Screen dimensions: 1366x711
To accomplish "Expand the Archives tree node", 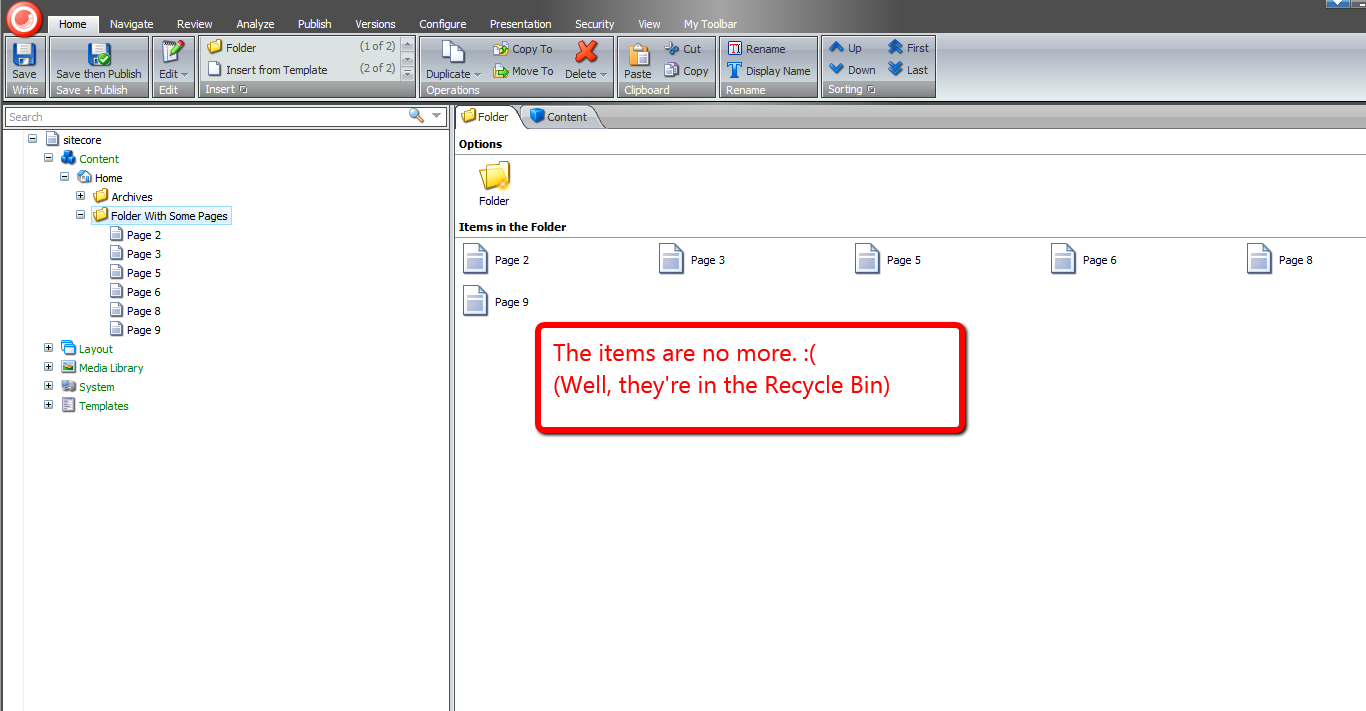I will 81,196.
